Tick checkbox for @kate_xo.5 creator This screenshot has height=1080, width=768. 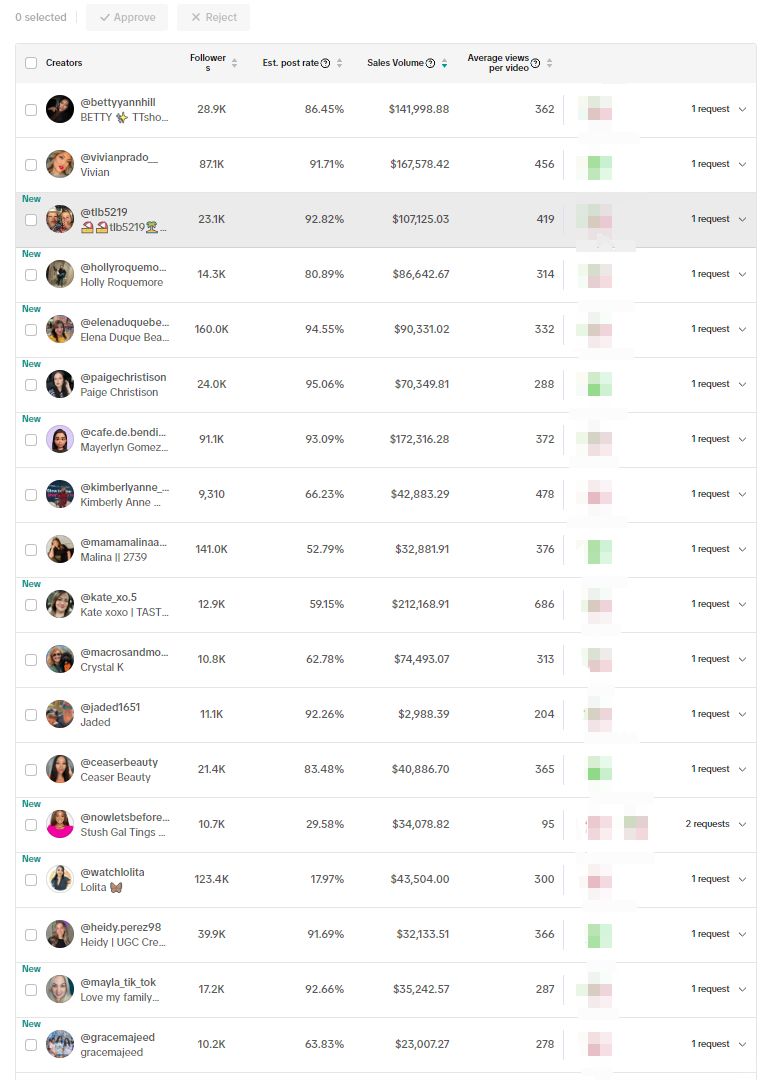(x=31, y=605)
